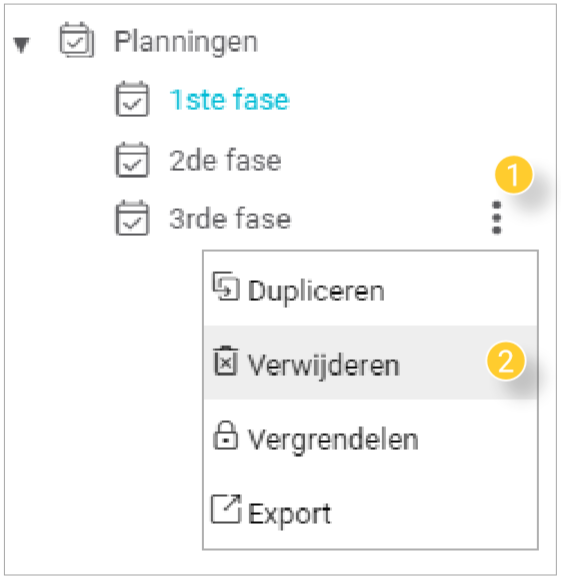The height and width of the screenshot is (580, 561).
Task: Select the Planningen root label
Action: click(186, 43)
